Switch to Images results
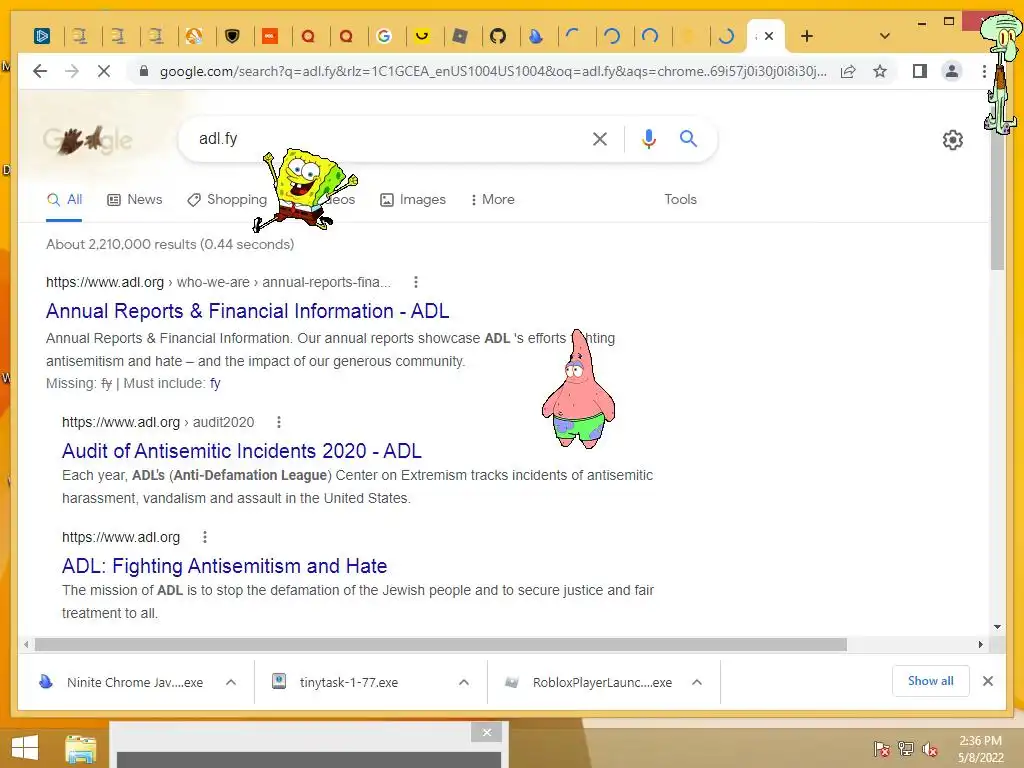This screenshot has height=768, width=1024. pyautogui.click(x=413, y=200)
